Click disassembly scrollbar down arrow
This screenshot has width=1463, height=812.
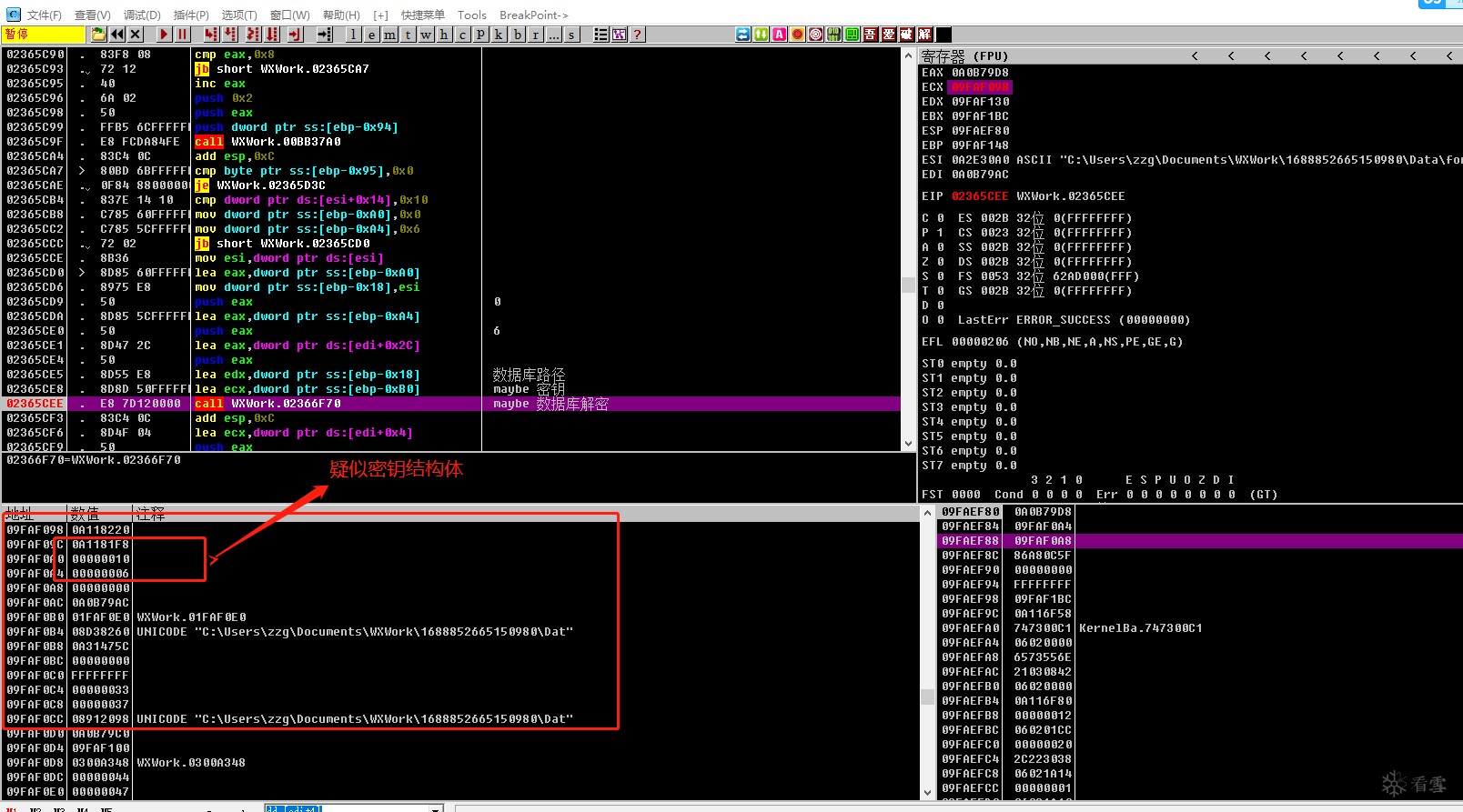[908, 444]
